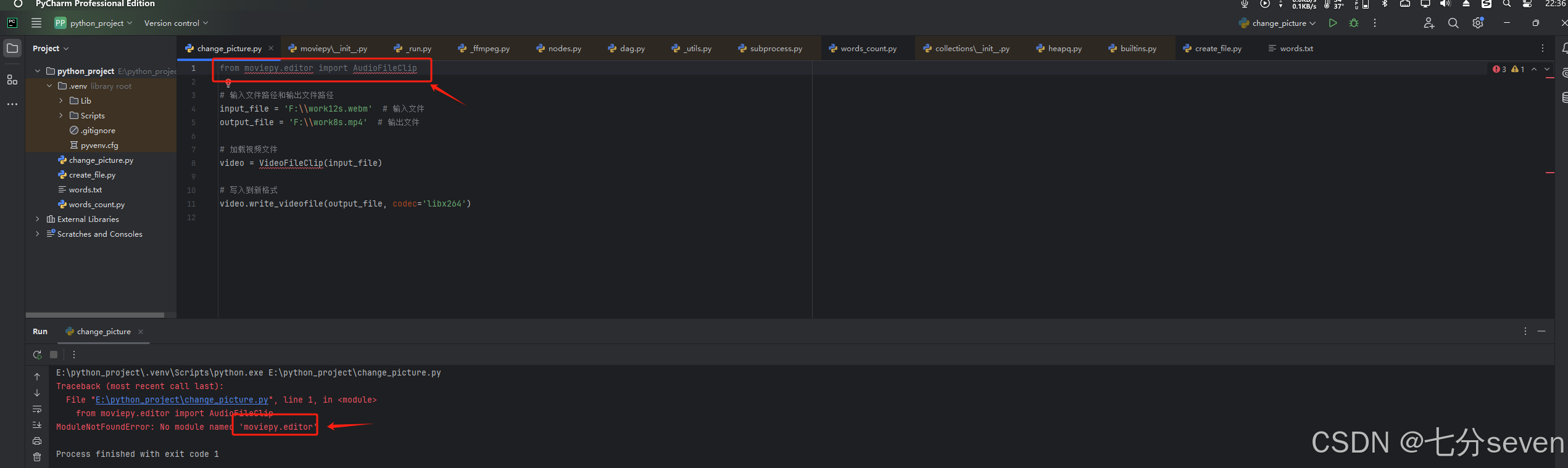The width and height of the screenshot is (1568, 468).
Task: Expand External Libraries node
Action: click(38, 219)
